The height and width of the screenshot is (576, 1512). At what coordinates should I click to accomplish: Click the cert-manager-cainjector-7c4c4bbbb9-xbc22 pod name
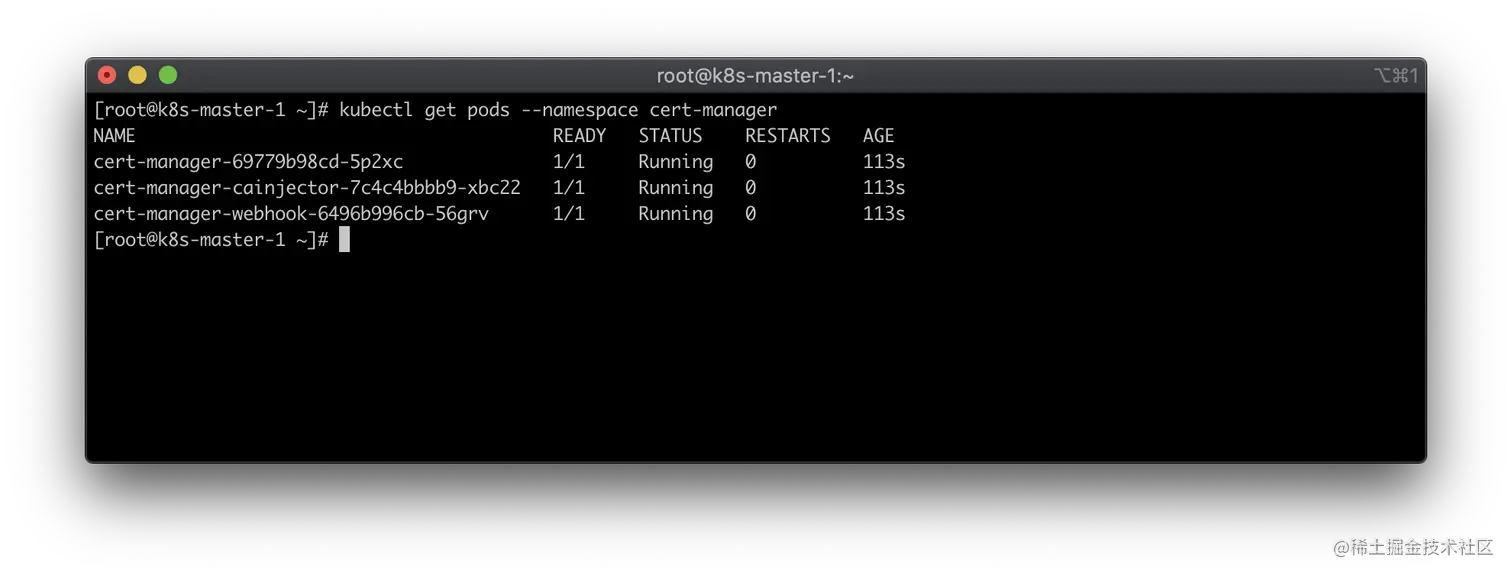307,188
